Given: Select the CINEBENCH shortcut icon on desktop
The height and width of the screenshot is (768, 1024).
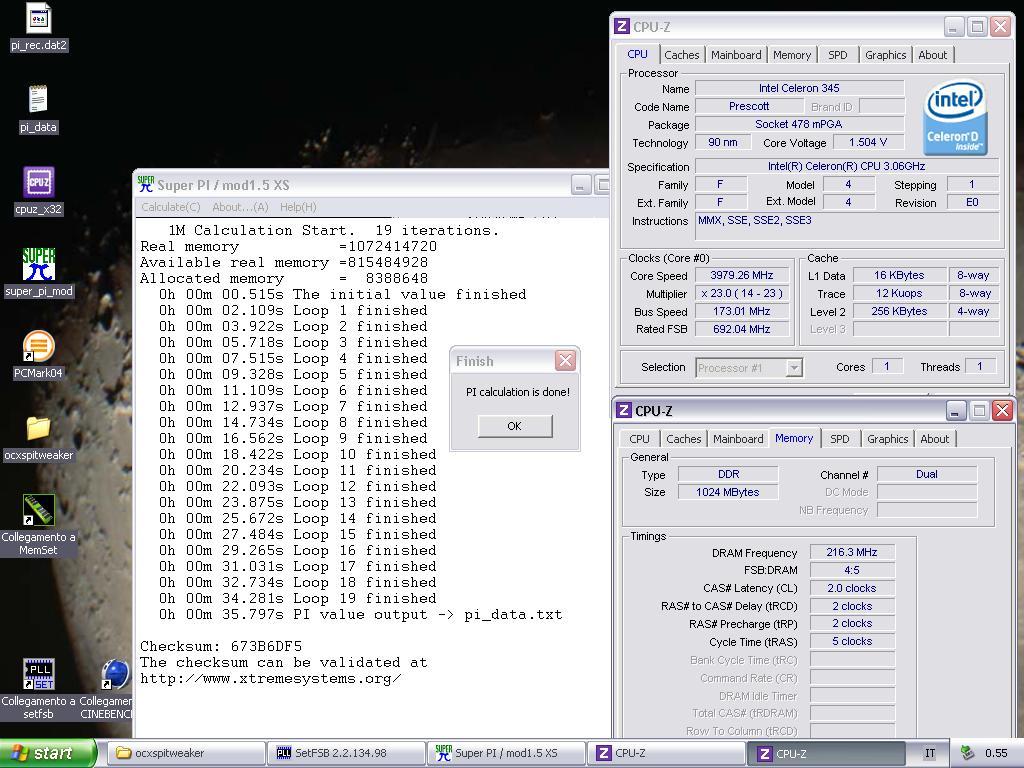Looking at the screenshot, I should (116, 674).
